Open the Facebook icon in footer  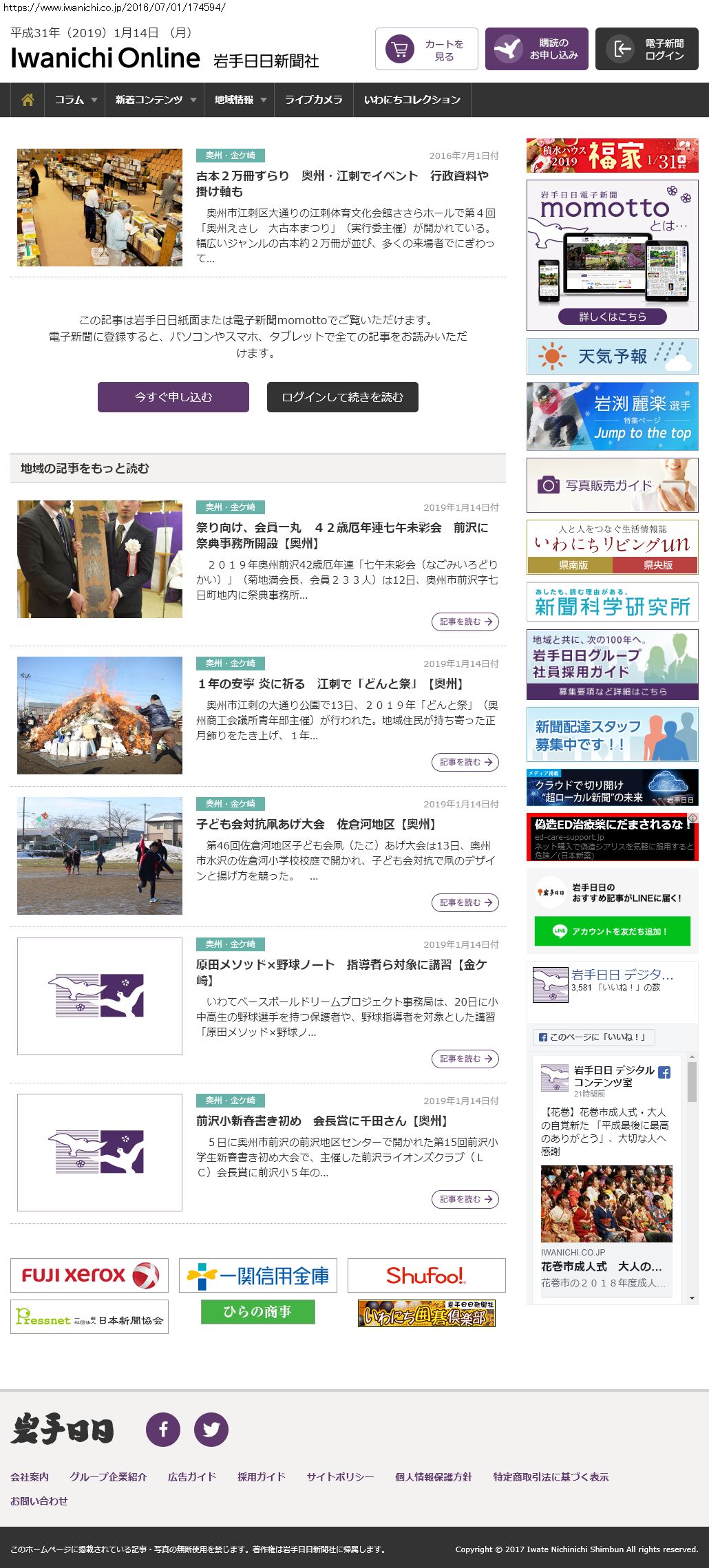pyautogui.click(x=163, y=1430)
